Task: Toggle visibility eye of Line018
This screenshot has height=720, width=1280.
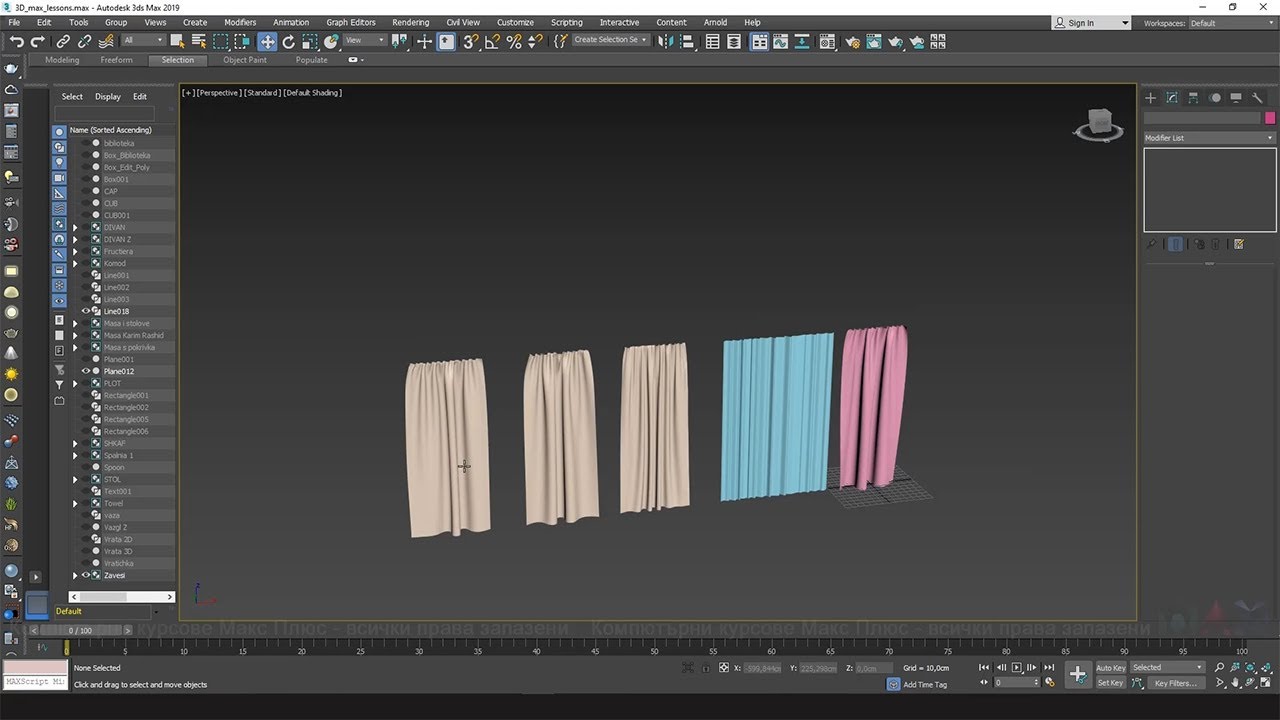Action: pyautogui.click(x=85, y=311)
